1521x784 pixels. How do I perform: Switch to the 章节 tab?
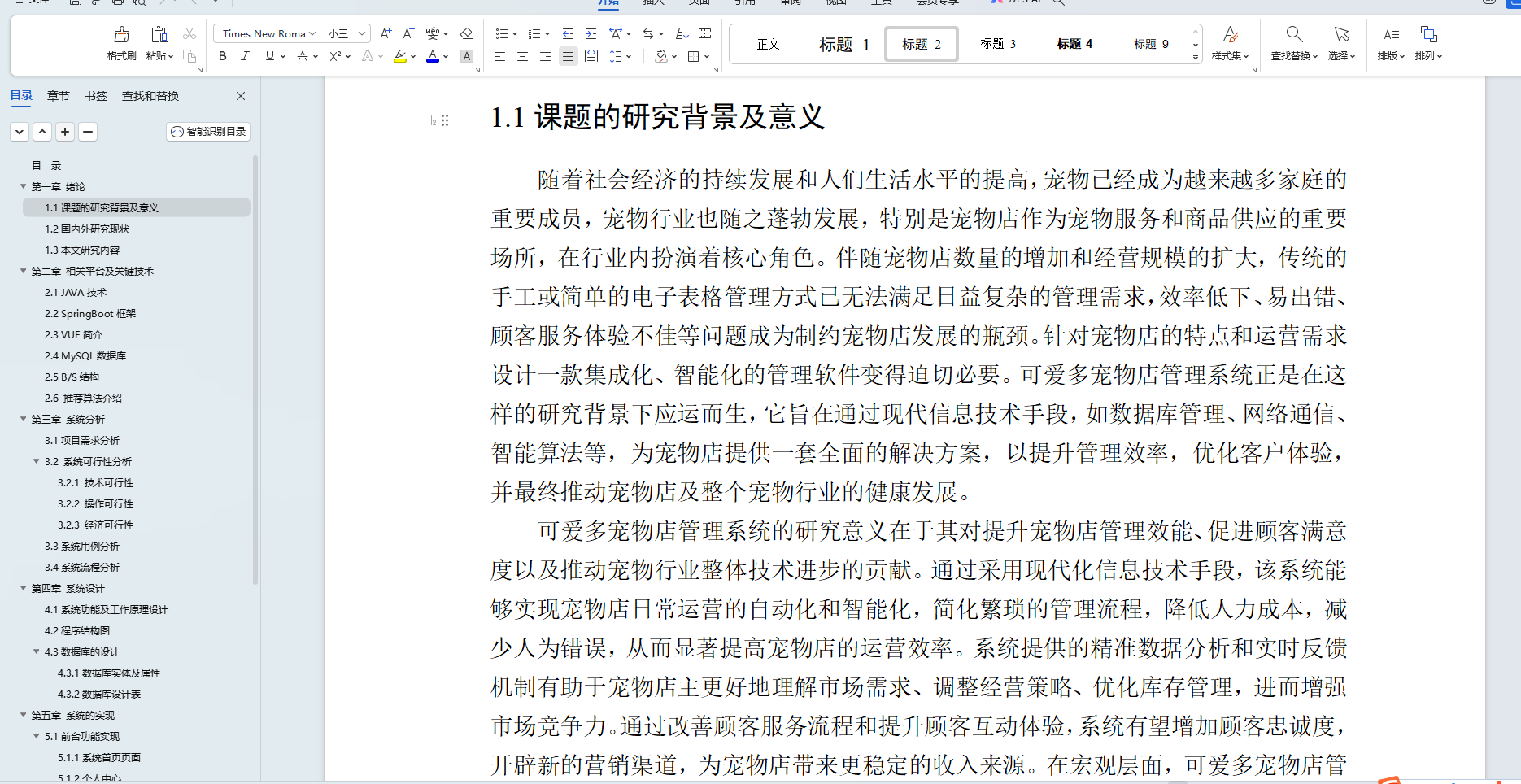pos(59,96)
